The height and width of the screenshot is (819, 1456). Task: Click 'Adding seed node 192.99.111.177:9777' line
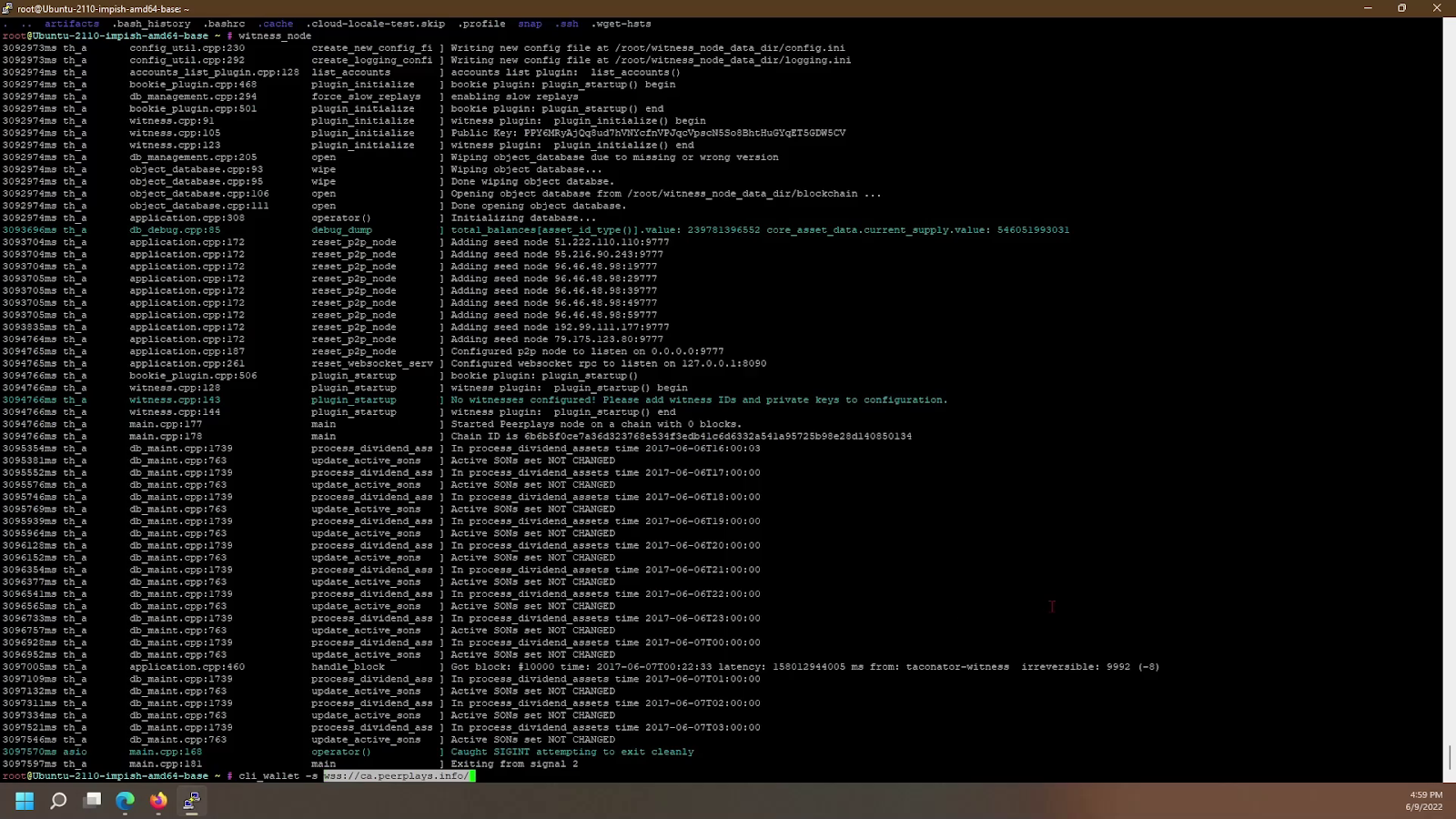coord(560,328)
